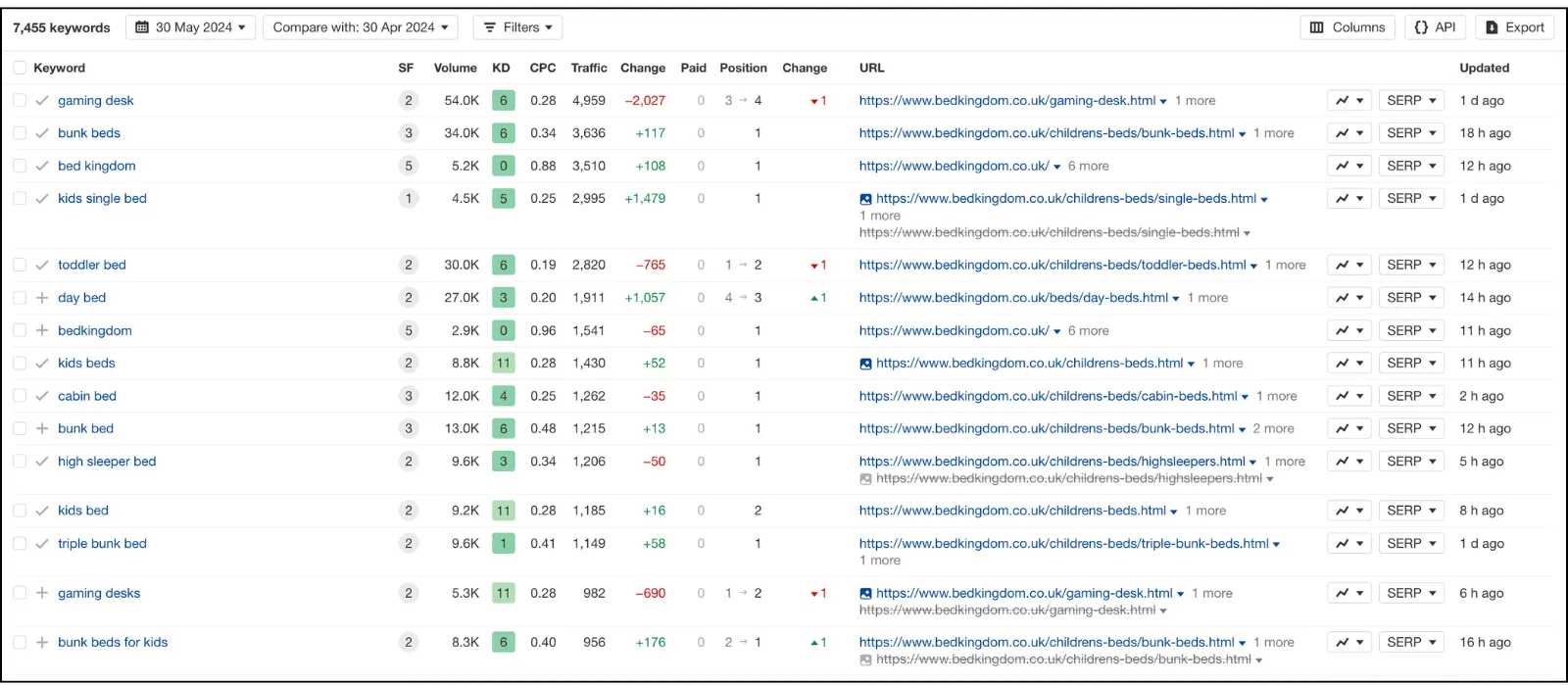This screenshot has width=1568, height=686.
Task: Open the SERP dropdown for bunk beds
Action: 1411,133
